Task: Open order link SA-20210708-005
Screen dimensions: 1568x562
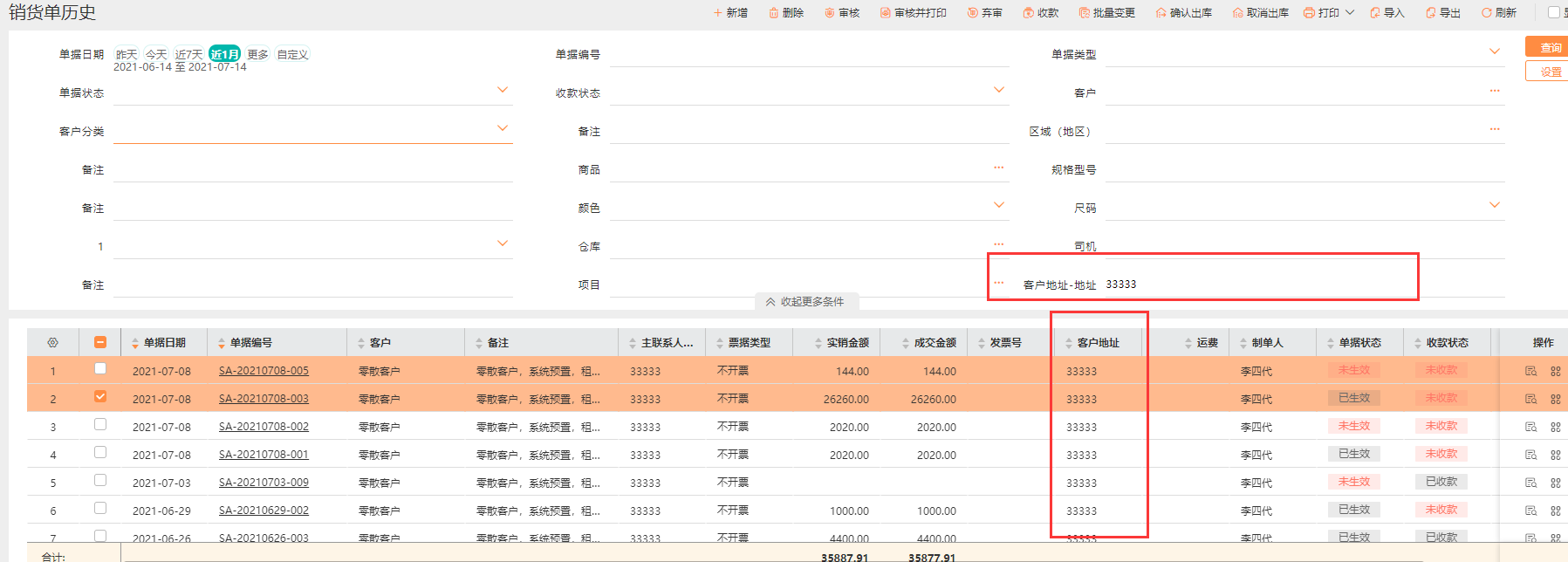Action: [x=264, y=371]
